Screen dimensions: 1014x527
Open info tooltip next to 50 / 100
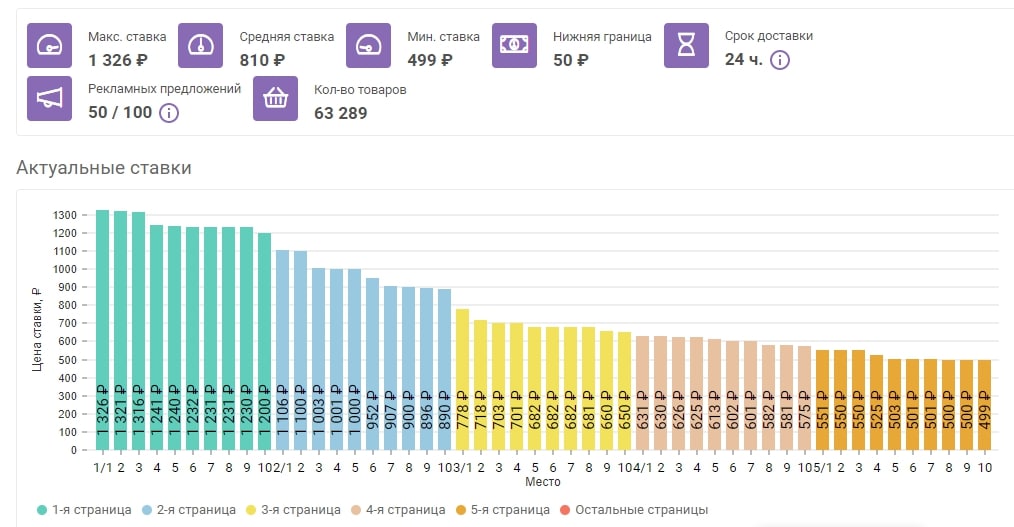(x=169, y=112)
